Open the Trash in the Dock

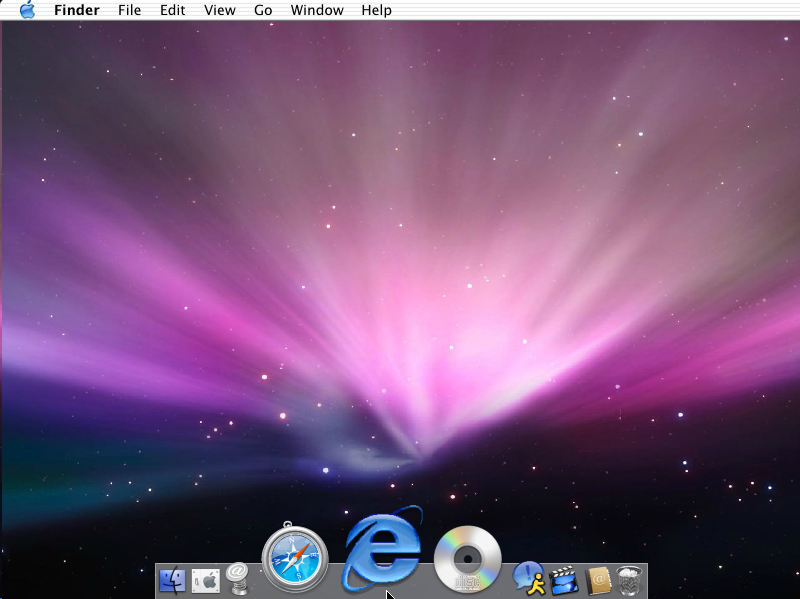click(x=630, y=580)
